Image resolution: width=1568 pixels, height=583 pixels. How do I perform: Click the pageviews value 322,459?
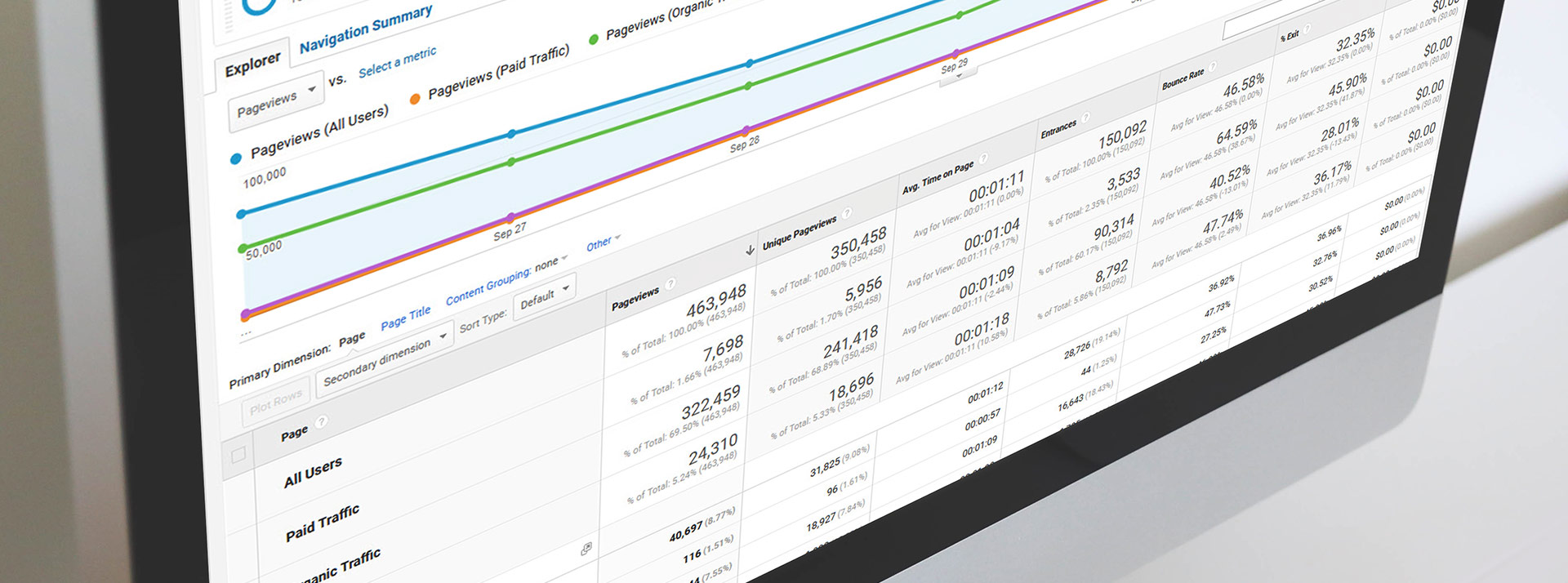coord(711,402)
